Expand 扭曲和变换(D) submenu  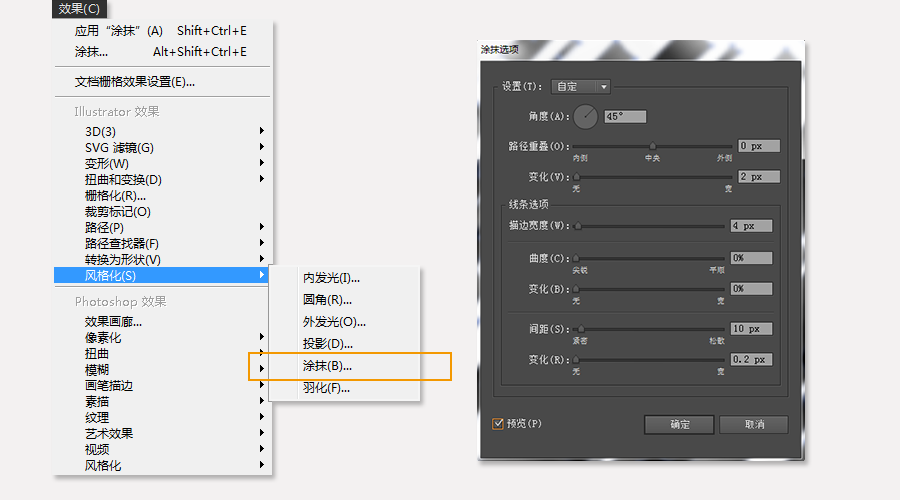tap(162, 180)
